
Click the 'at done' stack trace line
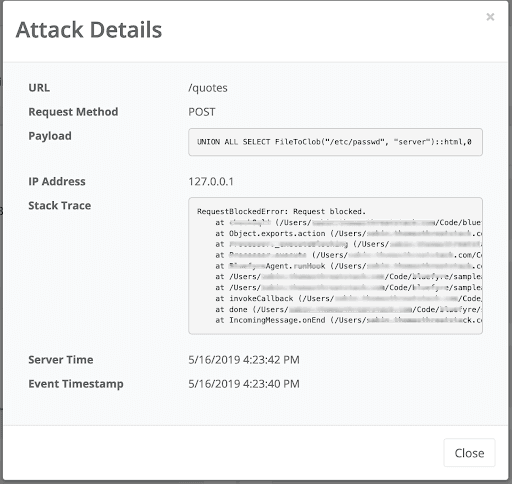(x=348, y=309)
